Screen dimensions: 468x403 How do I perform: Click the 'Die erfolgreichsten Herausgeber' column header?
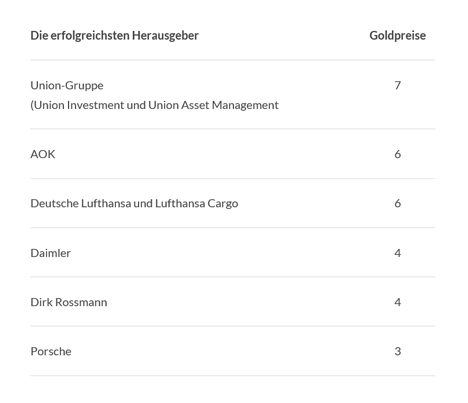click(114, 35)
